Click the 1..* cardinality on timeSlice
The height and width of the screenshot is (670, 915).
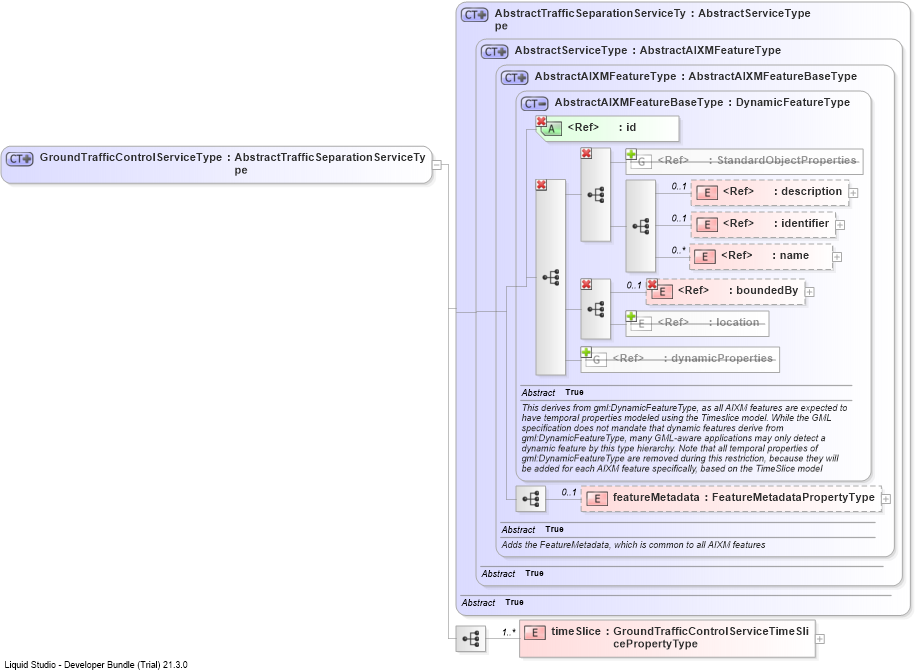click(509, 632)
